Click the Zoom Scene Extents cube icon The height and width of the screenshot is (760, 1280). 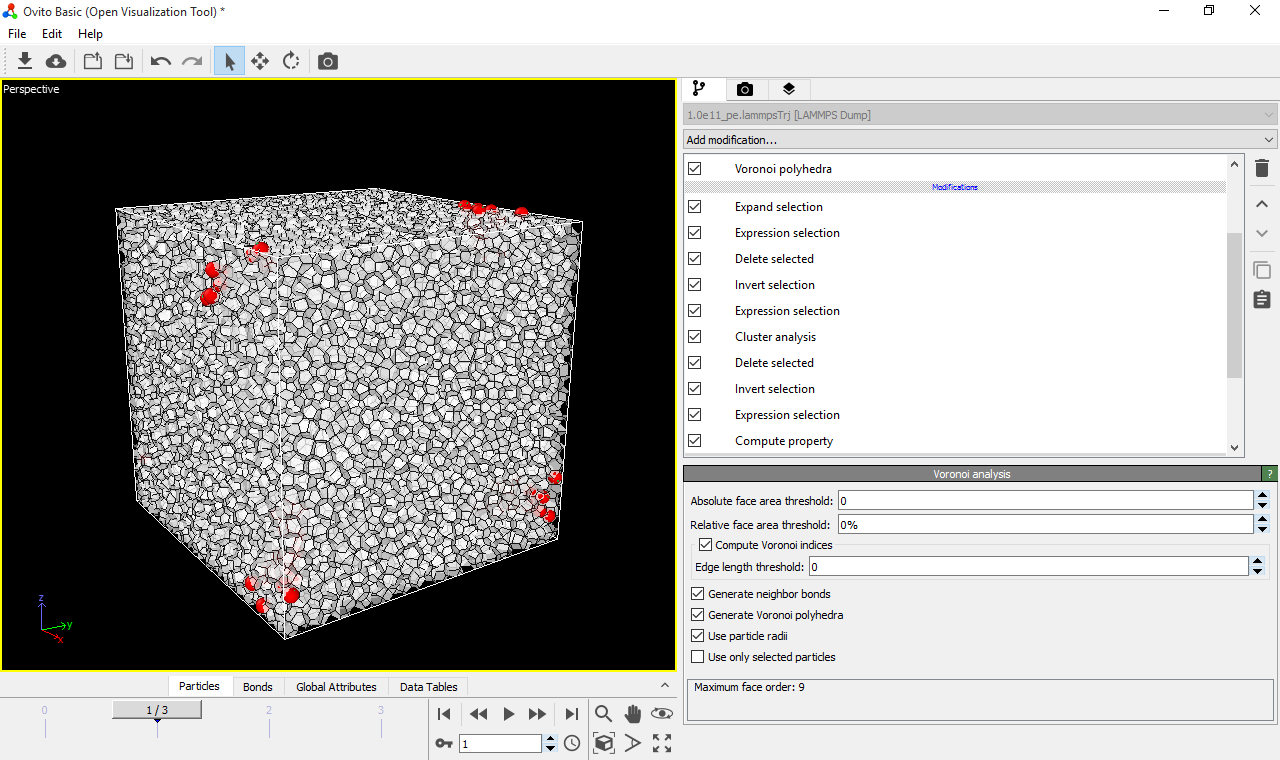604,743
